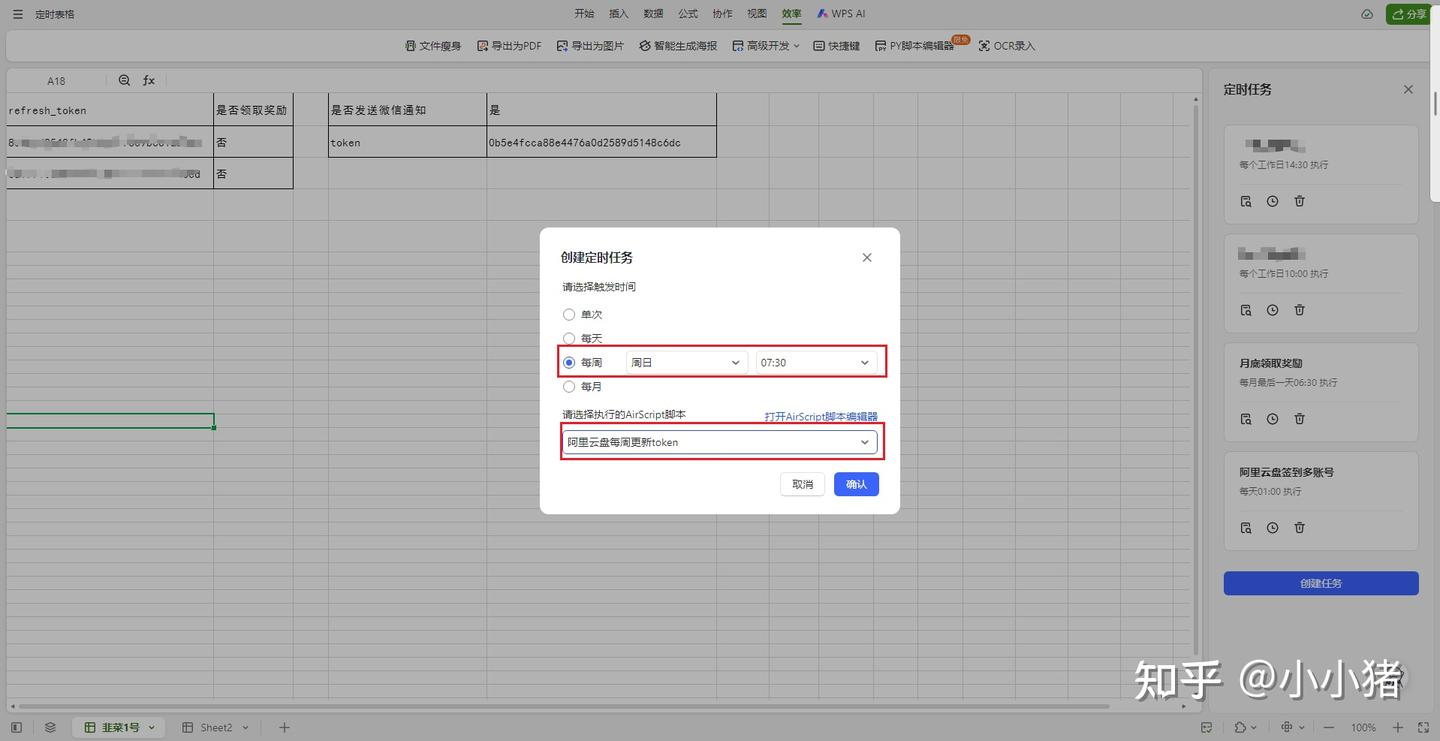1440x741 pixels.
Task: Open the AirScript script selection dropdown
Action: coord(720,442)
